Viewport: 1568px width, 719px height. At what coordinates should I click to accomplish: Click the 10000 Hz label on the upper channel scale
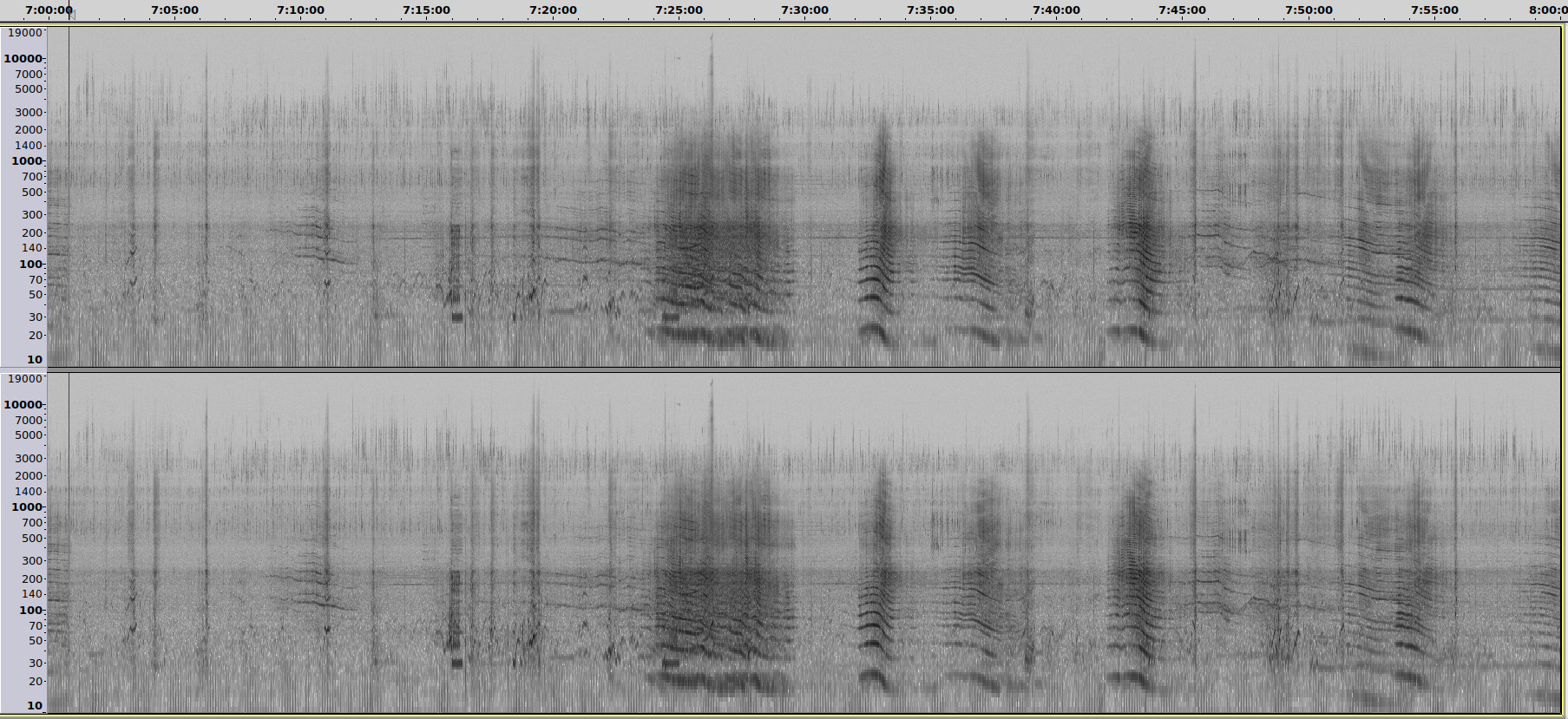23,59
